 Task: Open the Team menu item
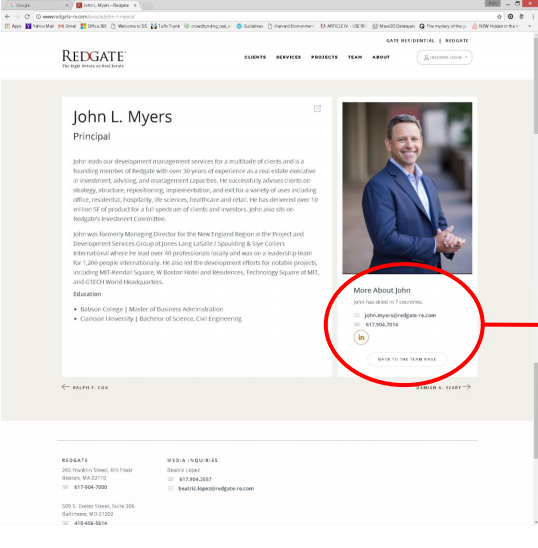point(355,57)
